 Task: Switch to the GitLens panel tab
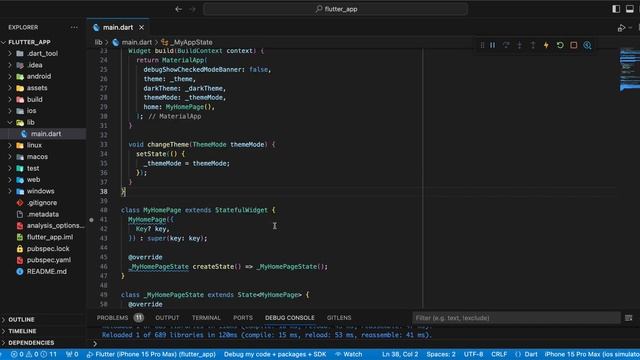339,318
